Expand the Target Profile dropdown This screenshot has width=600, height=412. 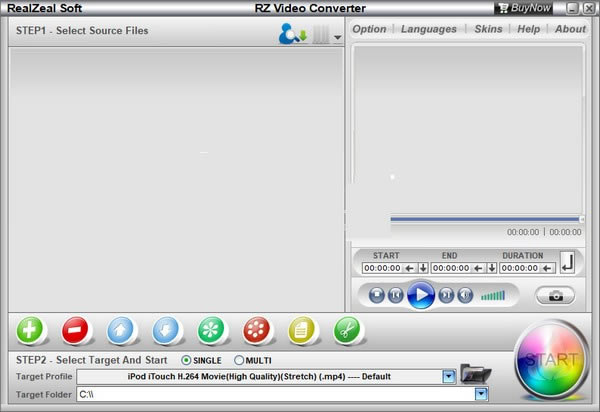coord(449,377)
